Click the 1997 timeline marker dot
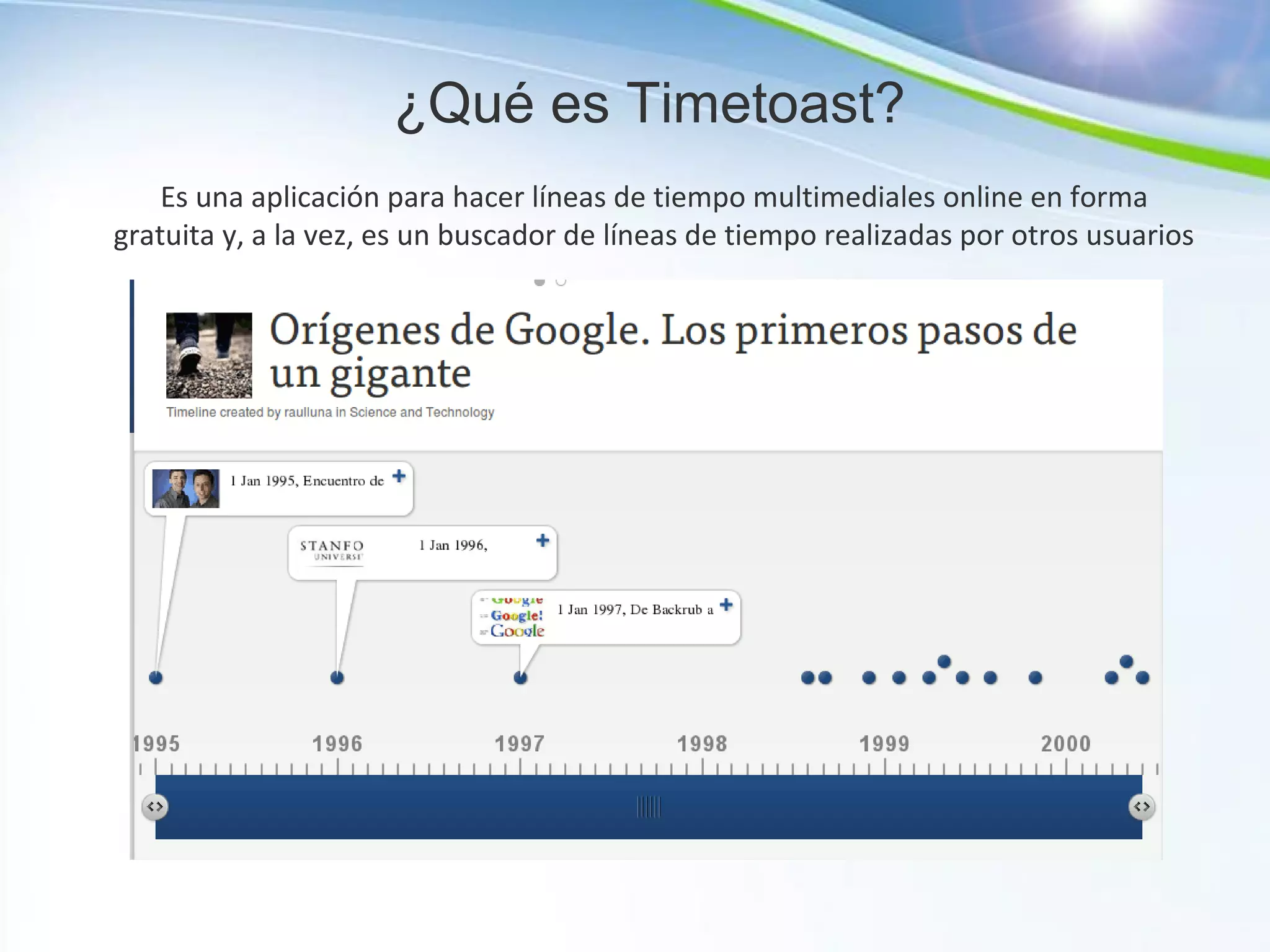Screen dimensions: 1270x952 520,677
